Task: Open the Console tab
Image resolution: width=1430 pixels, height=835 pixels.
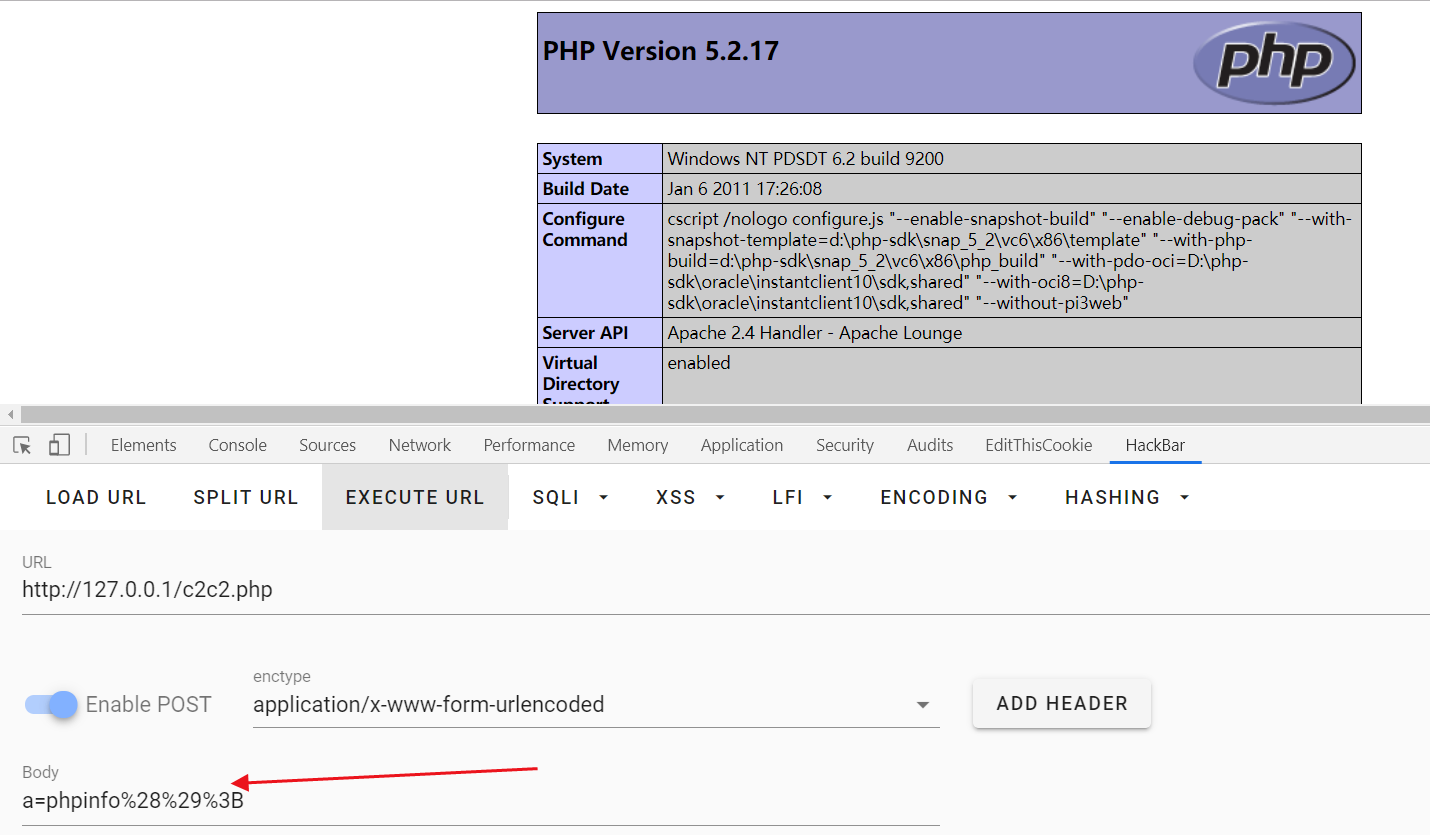Action: tap(237, 445)
